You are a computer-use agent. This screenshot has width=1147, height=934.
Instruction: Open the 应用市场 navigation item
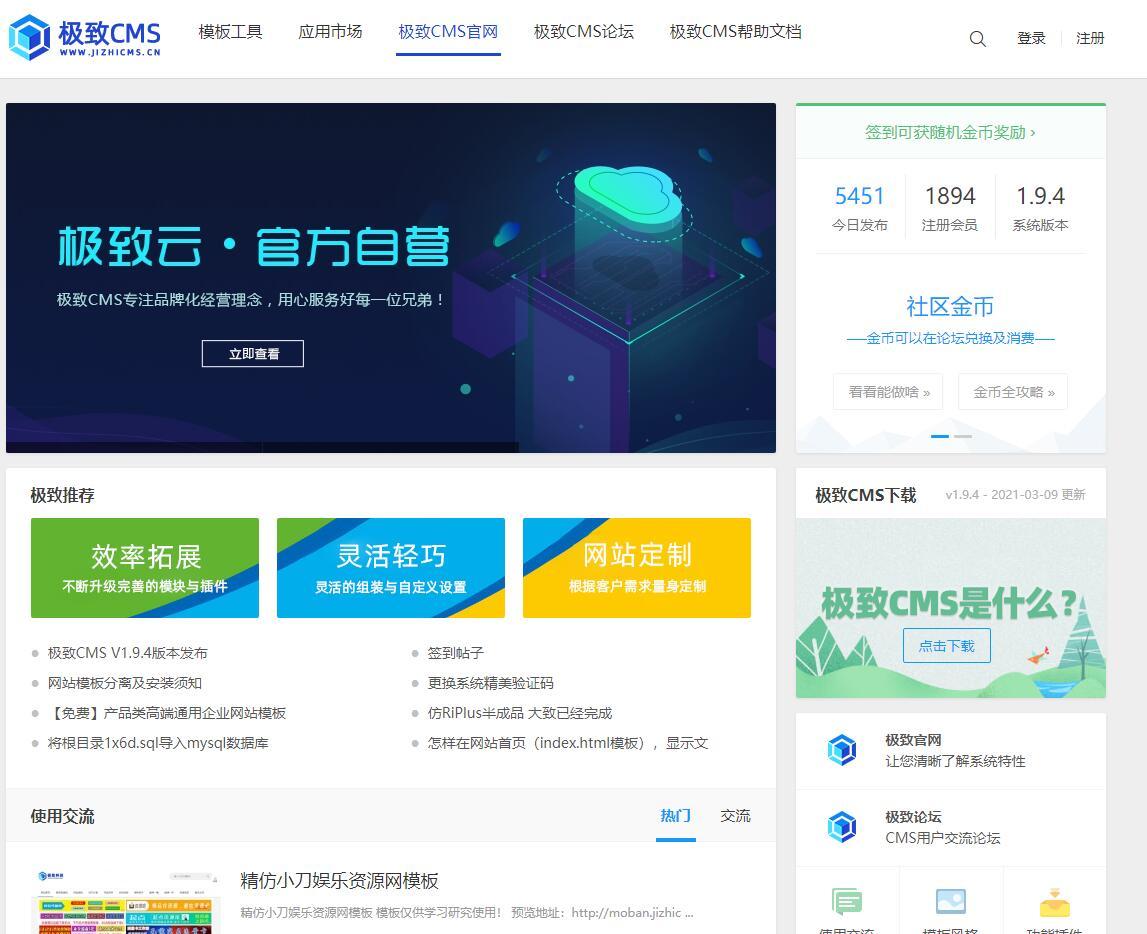tap(330, 32)
